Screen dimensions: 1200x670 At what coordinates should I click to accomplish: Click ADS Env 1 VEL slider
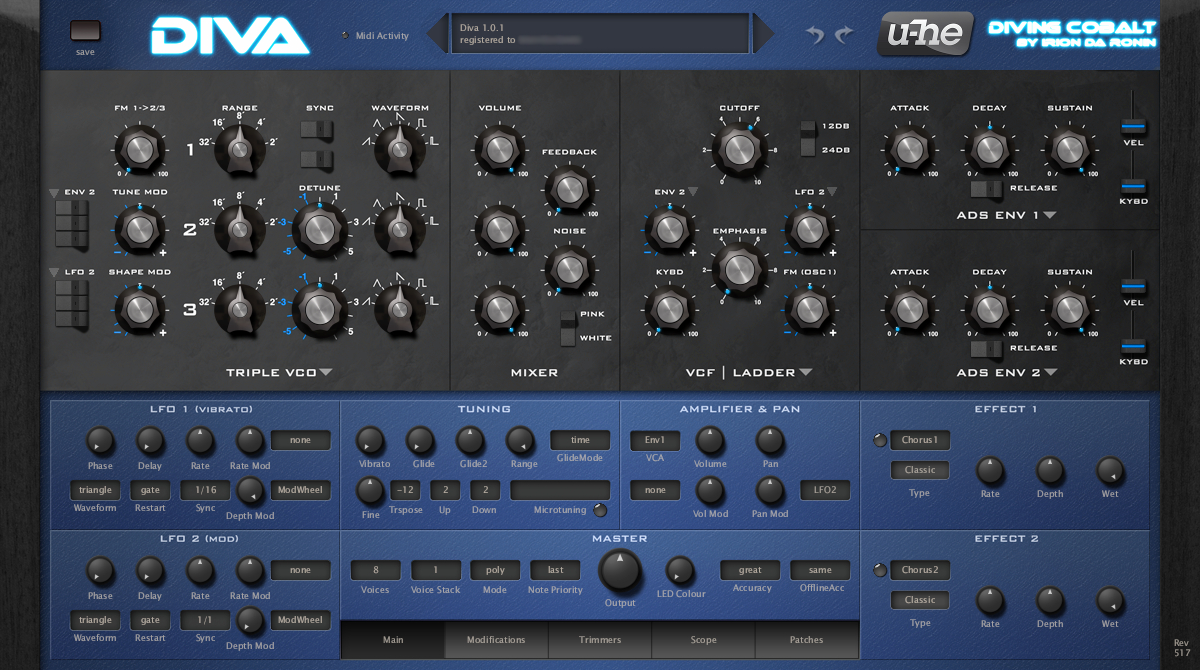(x=1133, y=127)
